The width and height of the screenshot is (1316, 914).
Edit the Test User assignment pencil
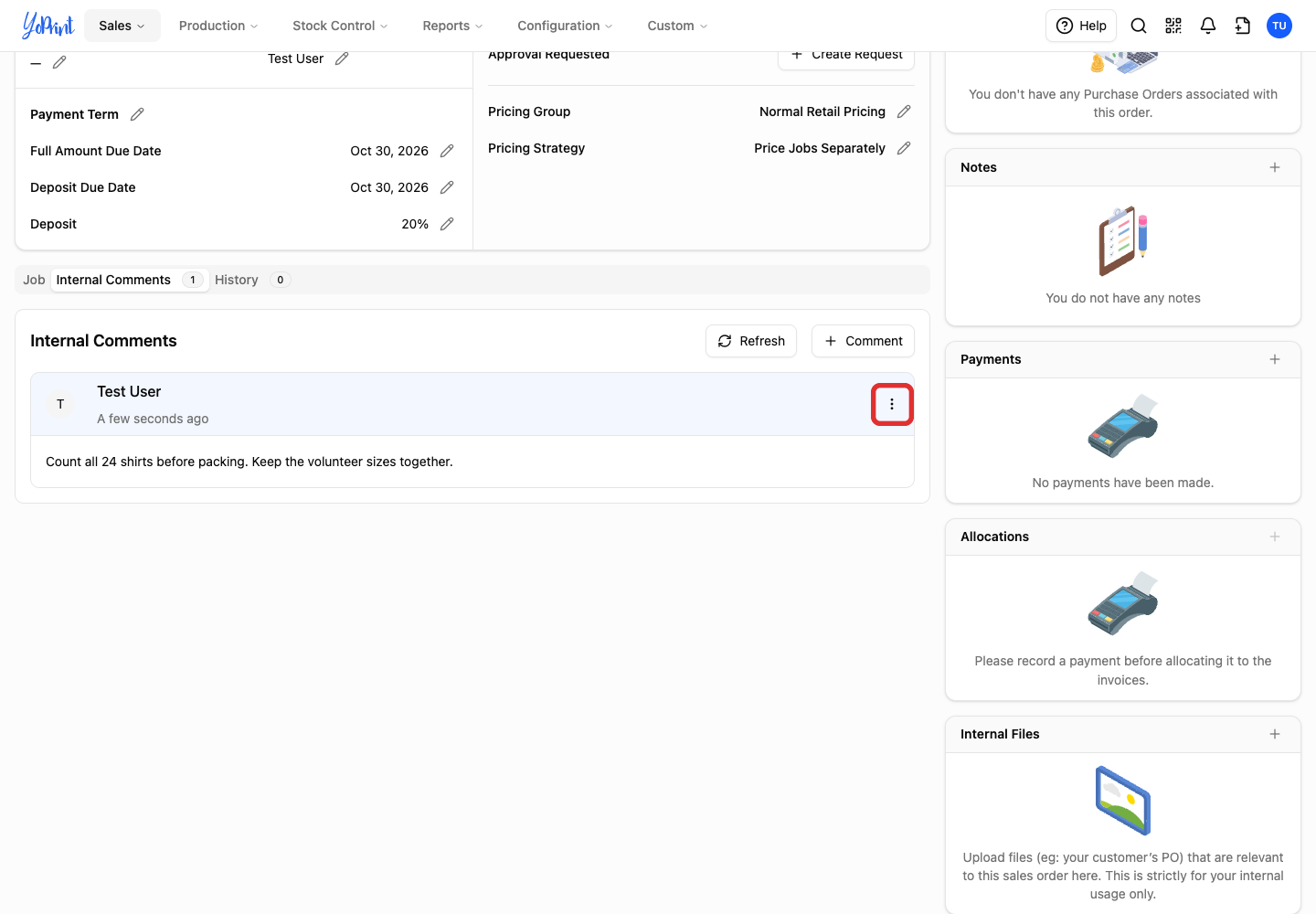(342, 58)
